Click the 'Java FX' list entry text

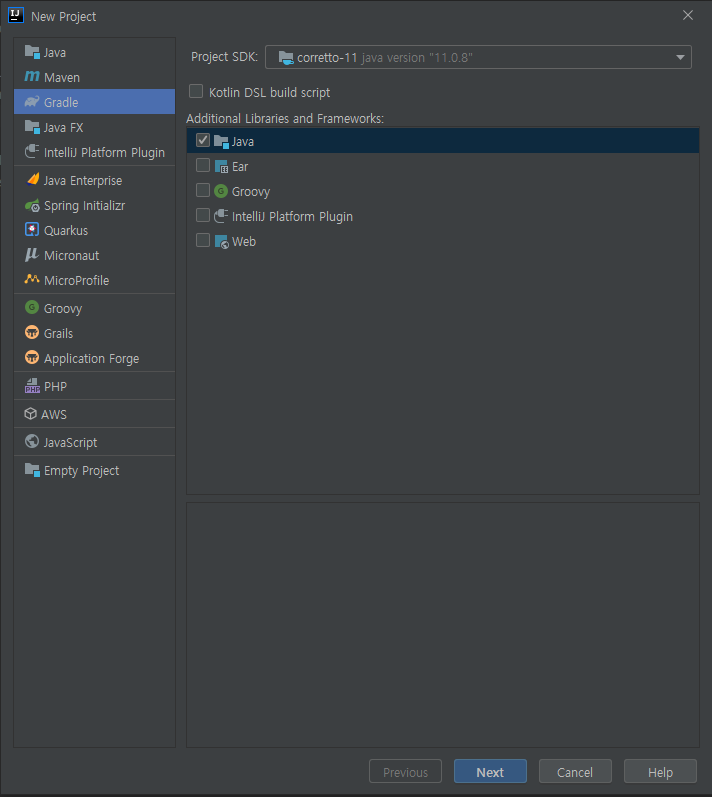coord(64,128)
